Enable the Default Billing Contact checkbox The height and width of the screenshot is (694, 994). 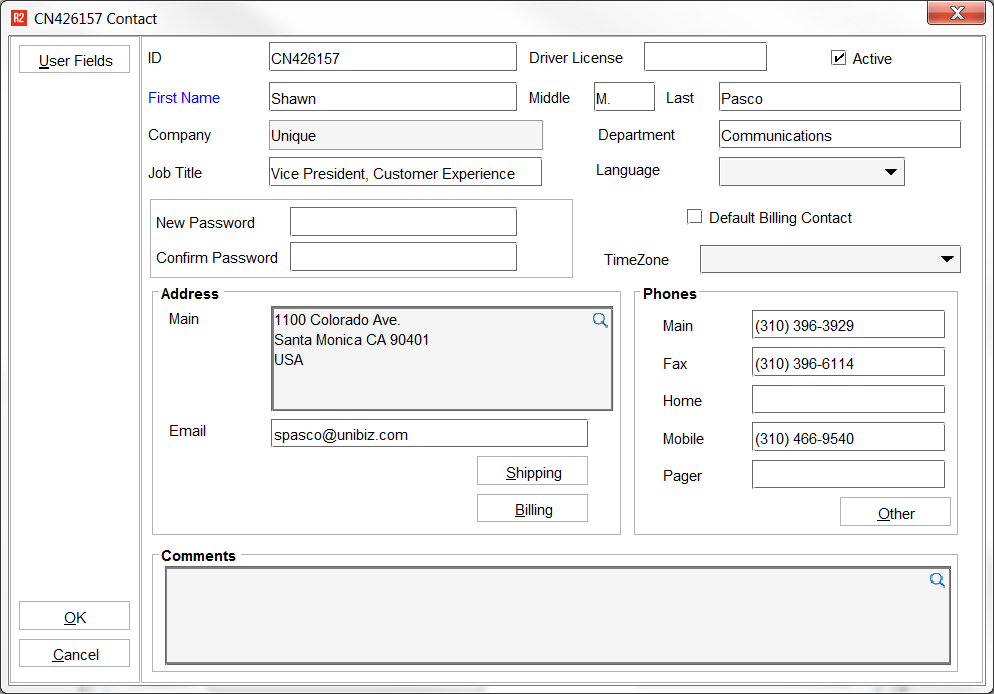coord(695,217)
